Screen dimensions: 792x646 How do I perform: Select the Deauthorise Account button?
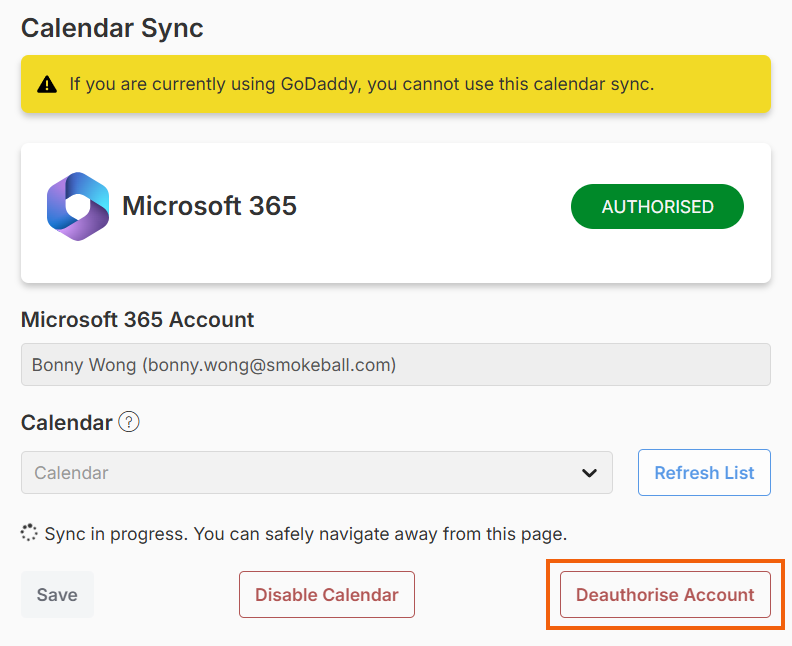click(x=665, y=595)
